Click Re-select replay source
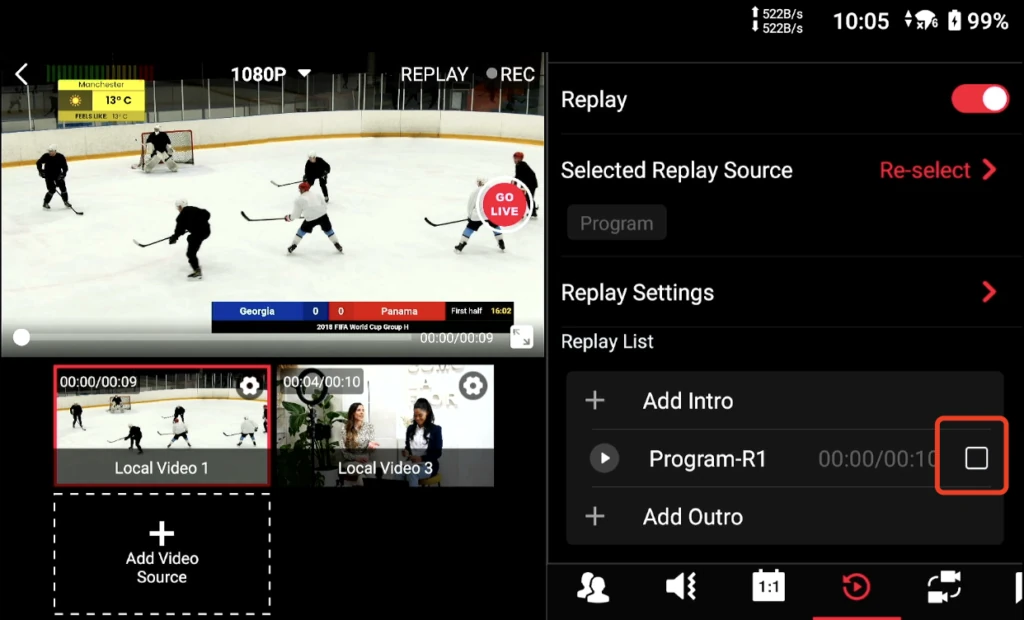Viewport: 1024px width, 620px height. tap(938, 170)
